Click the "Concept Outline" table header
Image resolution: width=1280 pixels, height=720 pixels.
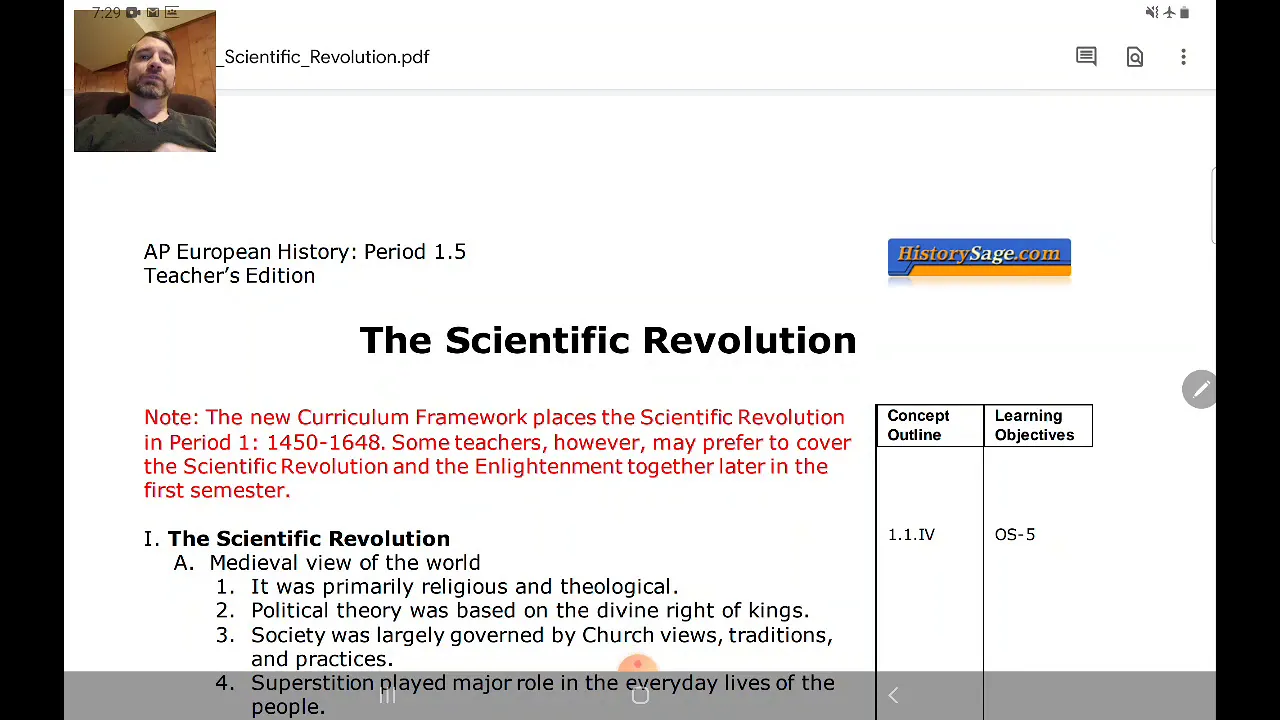[x=929, y=425]
